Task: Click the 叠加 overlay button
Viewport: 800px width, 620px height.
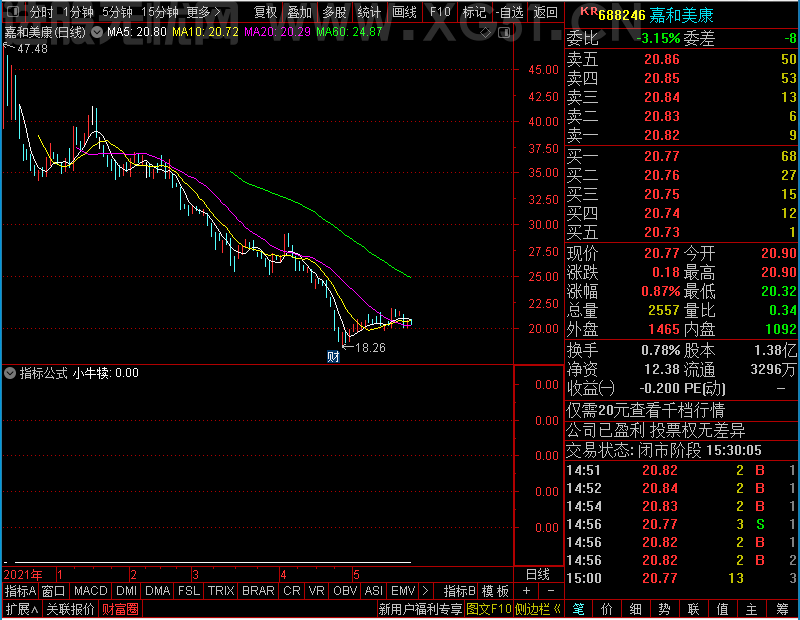Action: point(299,12)
